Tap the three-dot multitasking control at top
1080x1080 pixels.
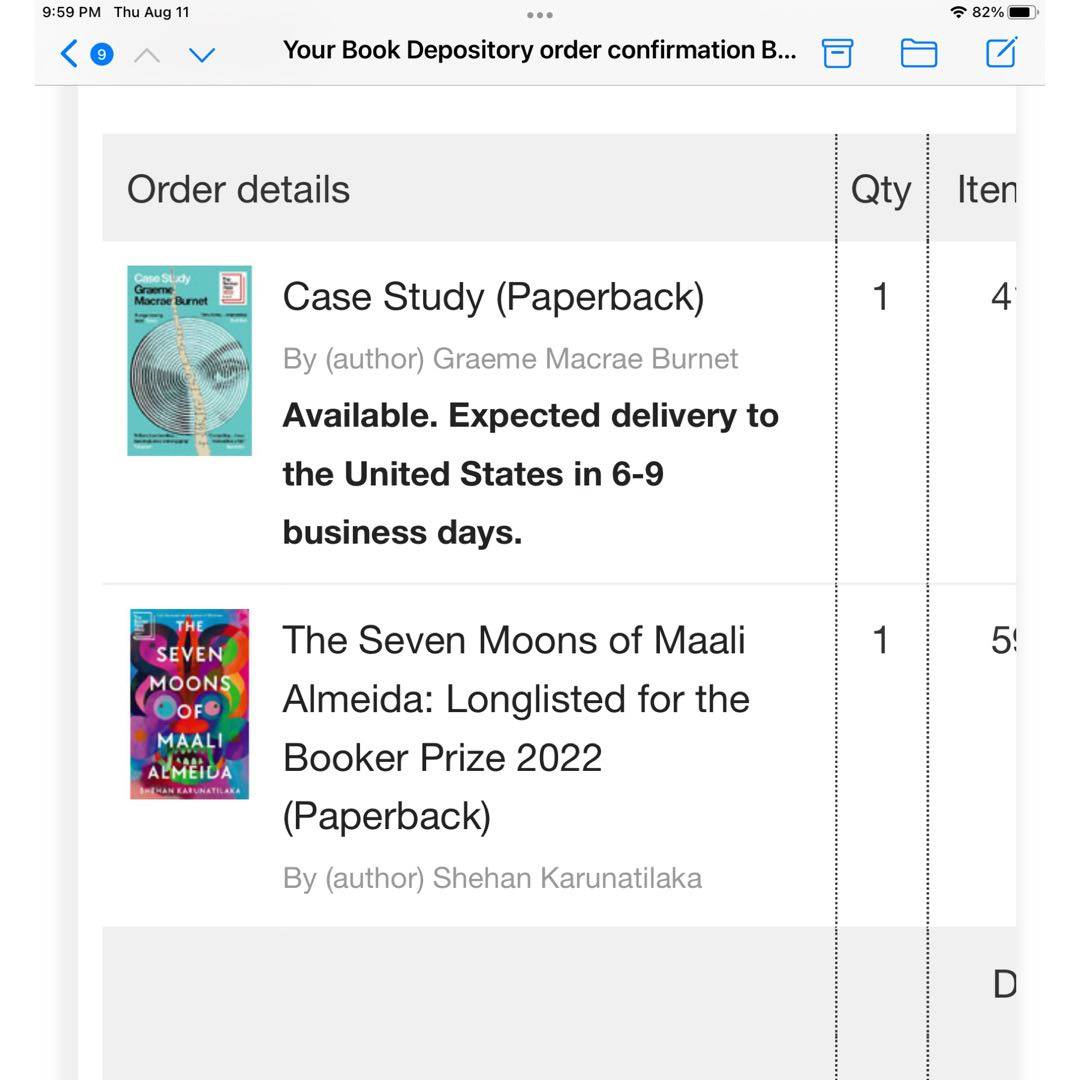click(x=539, y=14)
